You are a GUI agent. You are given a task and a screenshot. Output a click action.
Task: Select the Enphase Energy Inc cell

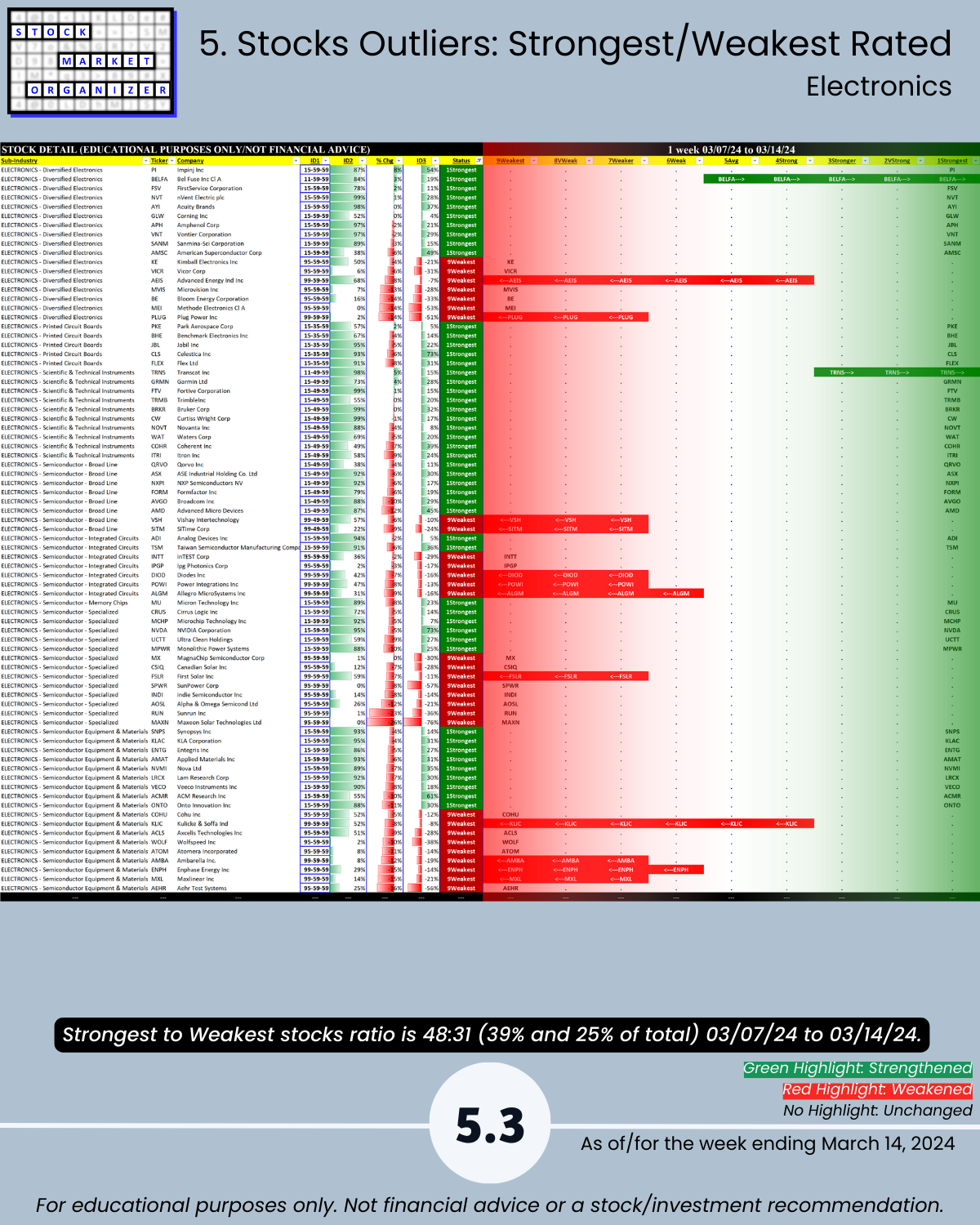(237, 870)
